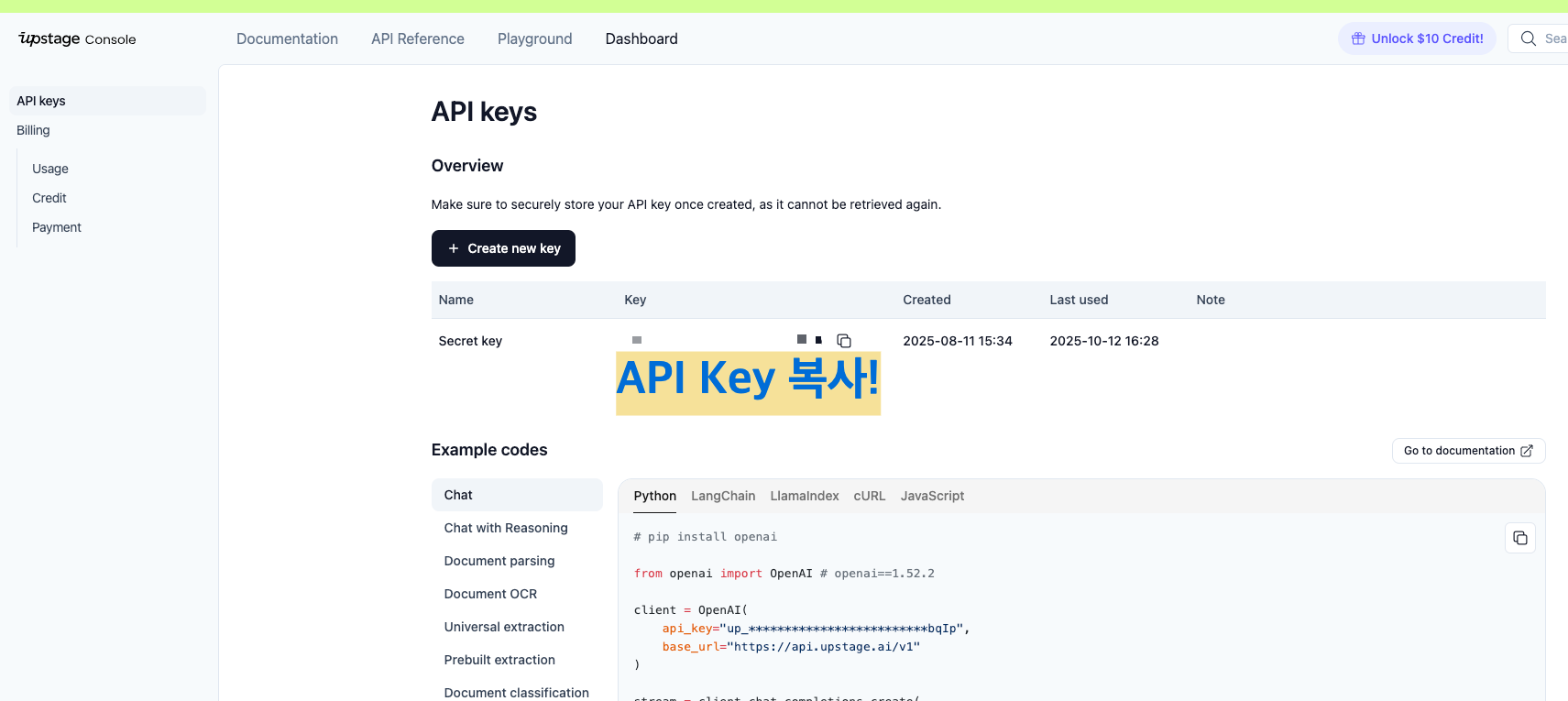Click Unlock $10 Credit button

click(1417, 38)
